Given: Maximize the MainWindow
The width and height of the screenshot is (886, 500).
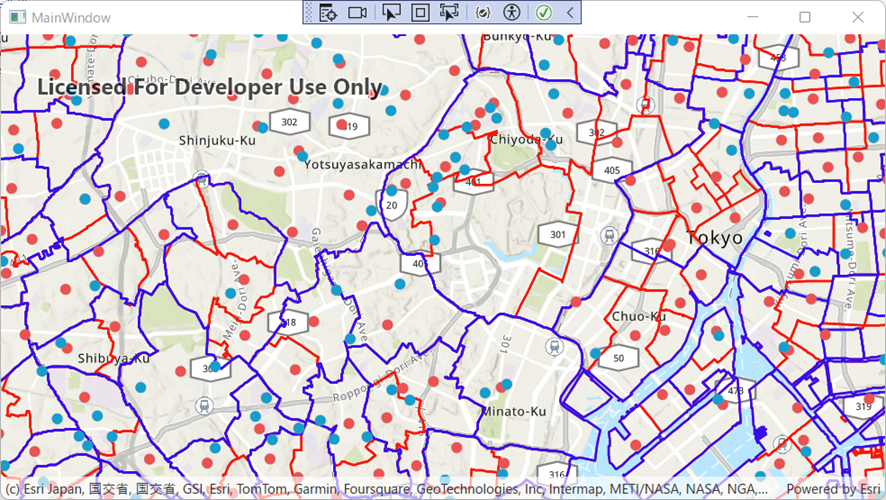Looking at the screenshot, I should pos(805,18).
